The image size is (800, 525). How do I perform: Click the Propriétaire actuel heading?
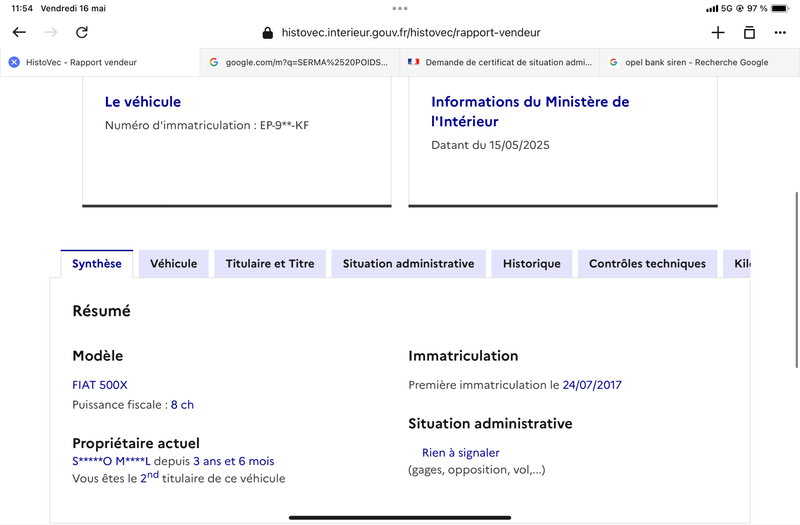pos(136,443)
